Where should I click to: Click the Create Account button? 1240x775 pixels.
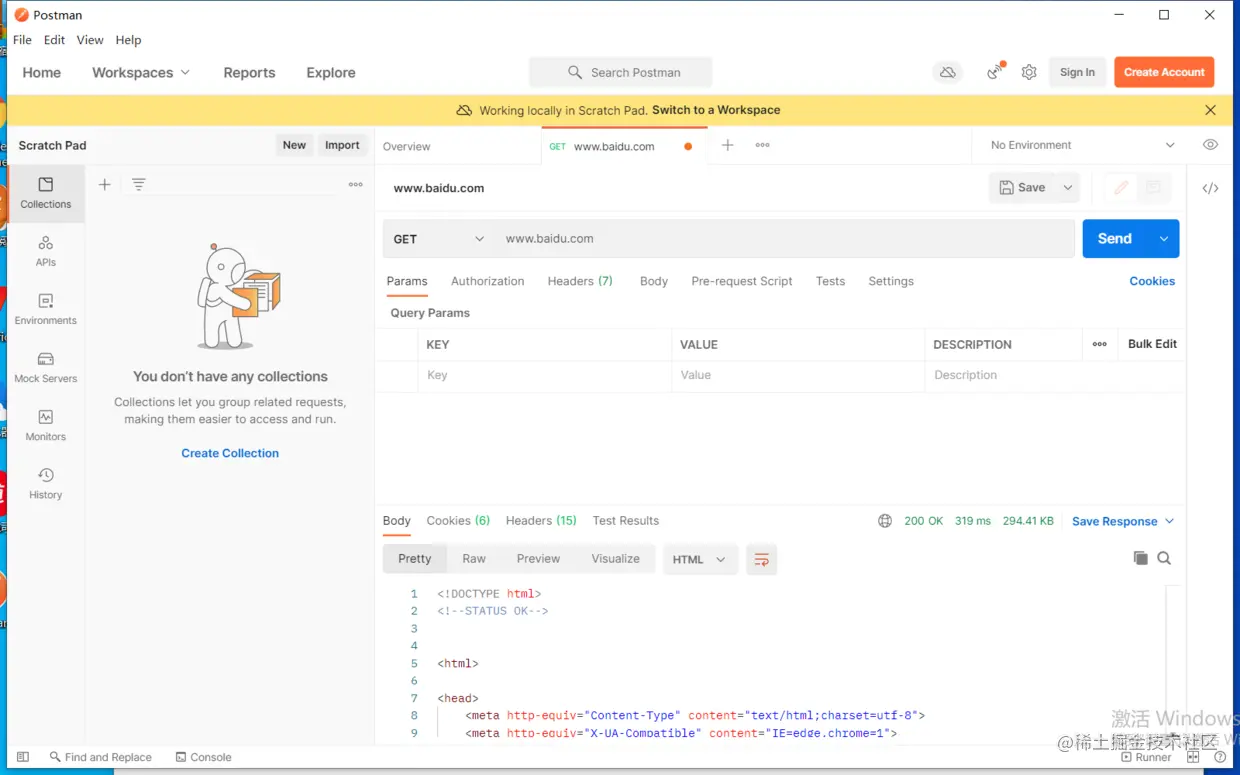point(1164,72)
